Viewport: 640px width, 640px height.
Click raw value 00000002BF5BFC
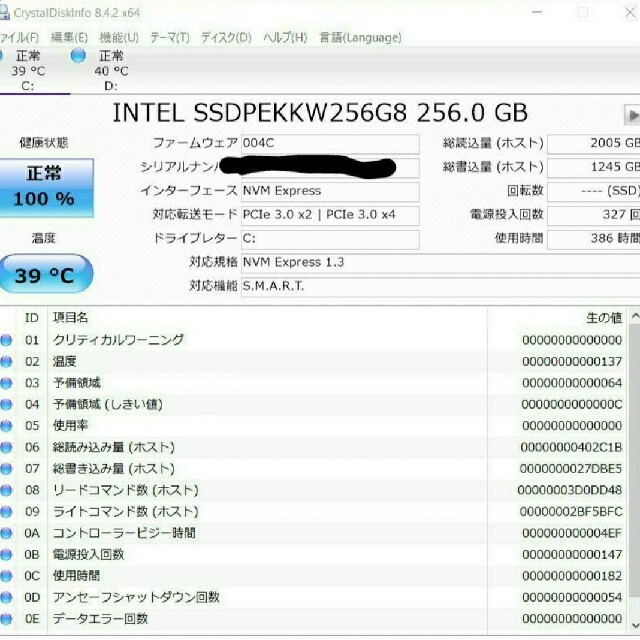point(571,512)
